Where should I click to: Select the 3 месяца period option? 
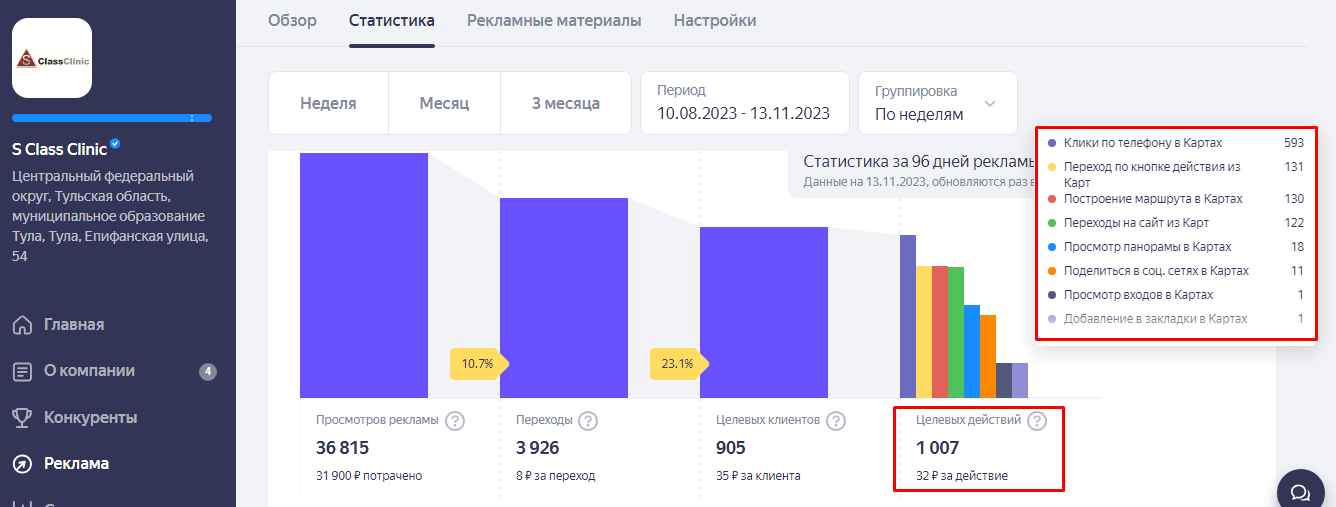pos(566,103)
